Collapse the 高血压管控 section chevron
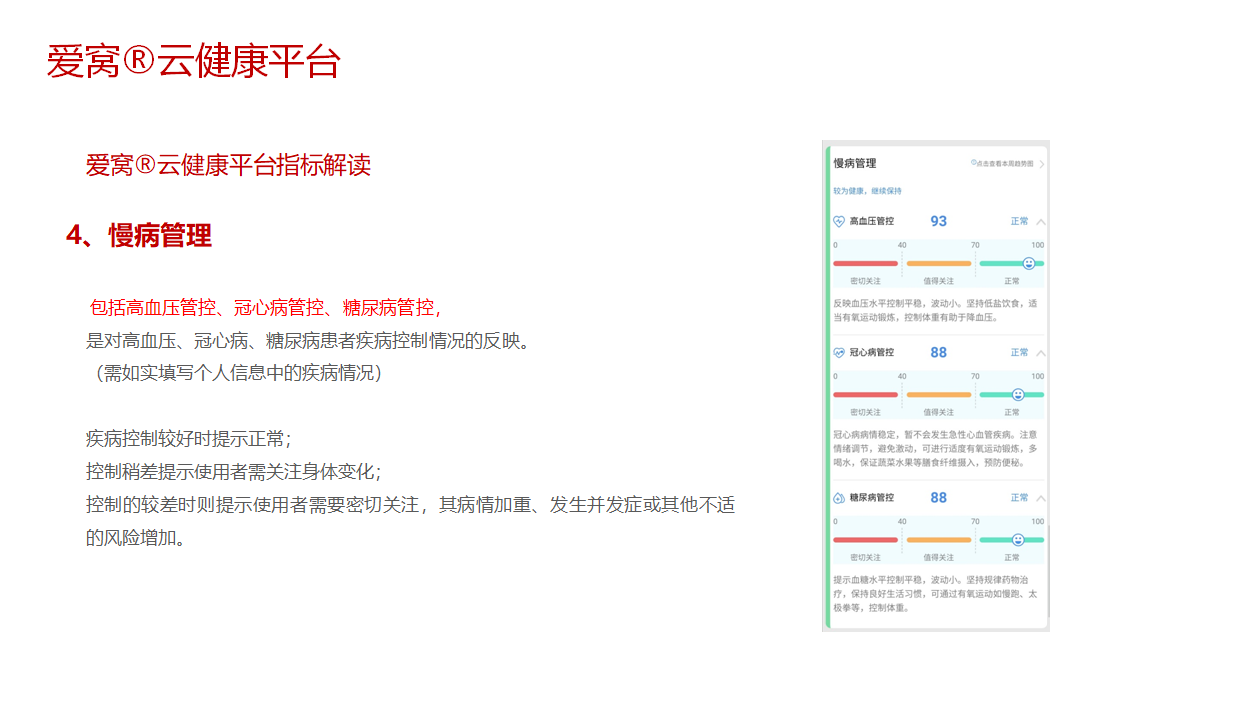Screen dimensions: 1248x701 click(1041, 222)
